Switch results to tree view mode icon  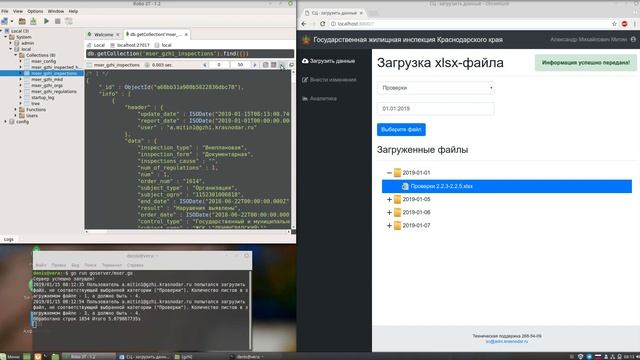(x=266, y=65)
